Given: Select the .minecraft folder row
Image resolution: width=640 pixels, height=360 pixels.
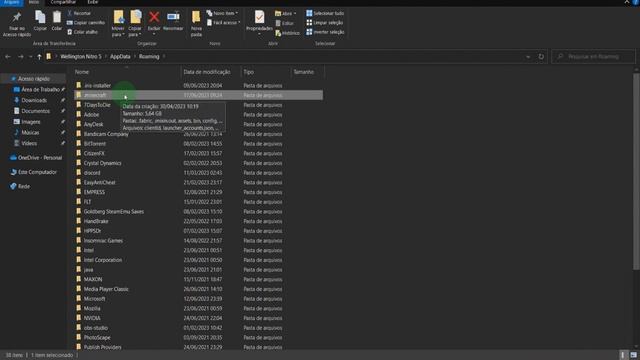Looking at the screenshot, I should [198, 95].
